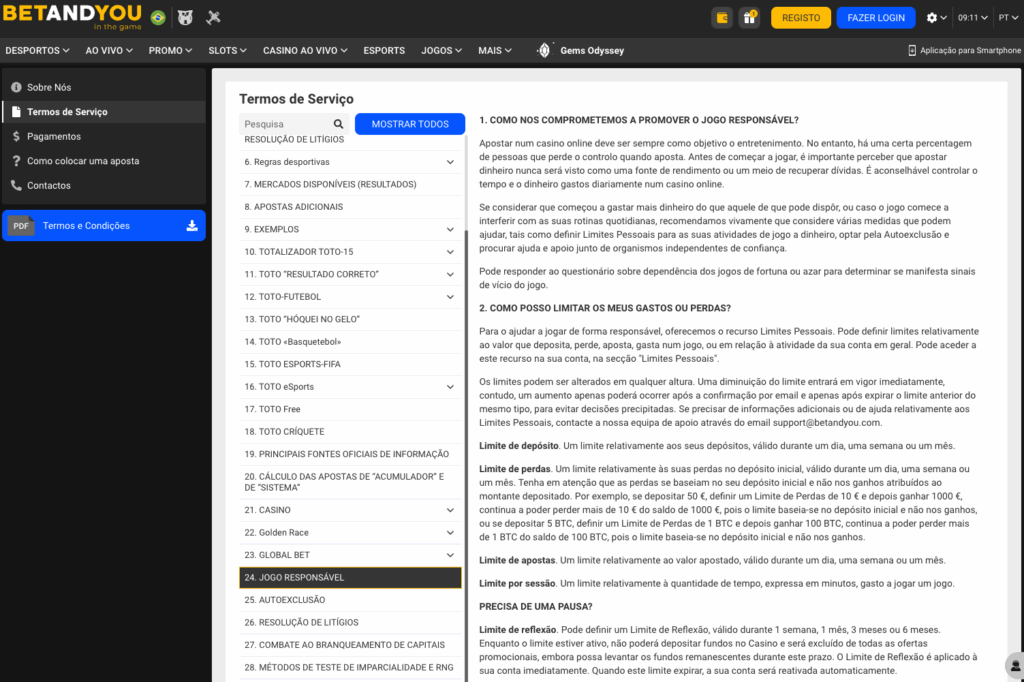Download Termos e Condições PDF via download icon
This screenshot has width=1024, height=682.
coord(192,225)
